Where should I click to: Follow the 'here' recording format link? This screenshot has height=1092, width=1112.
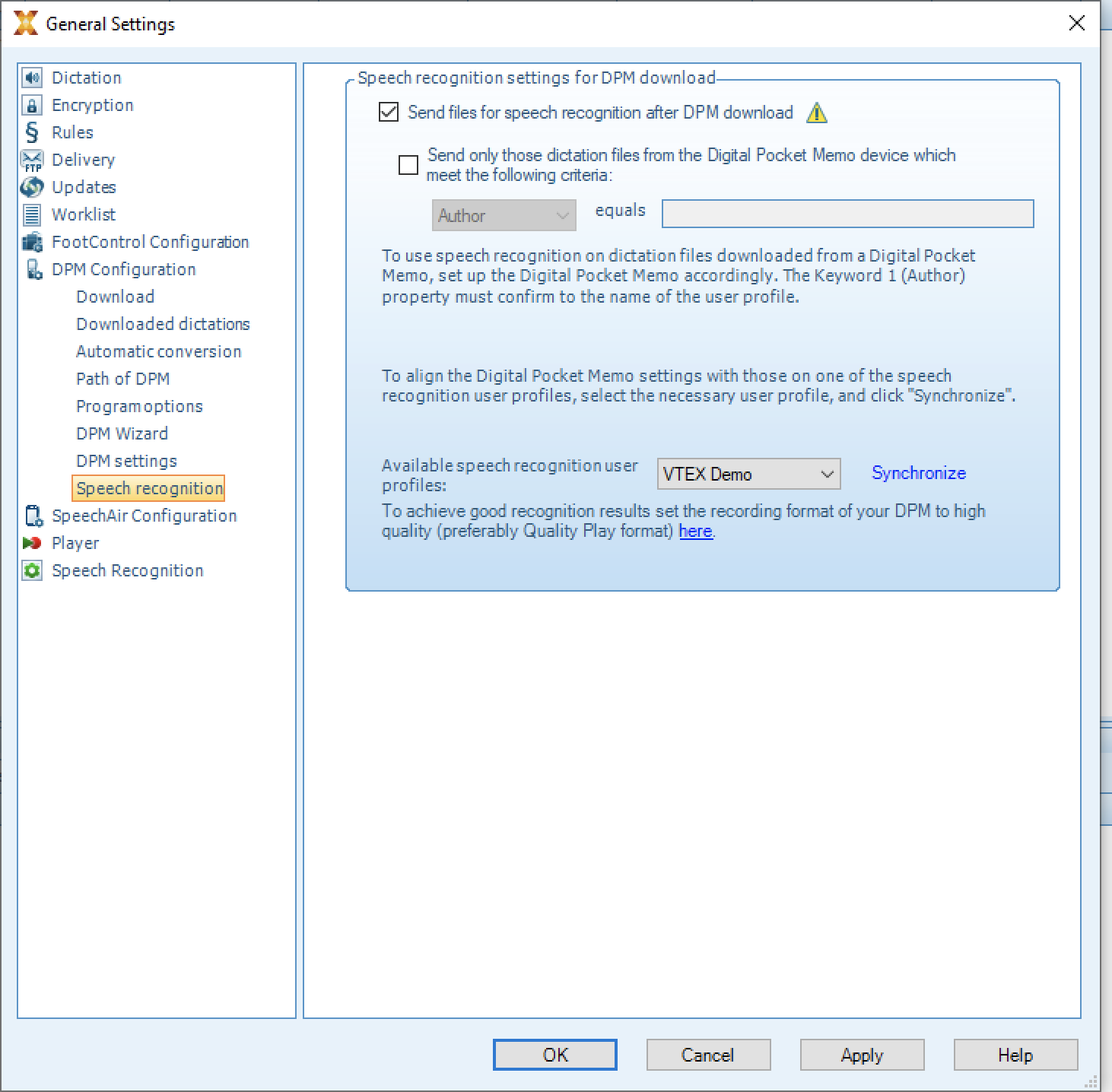pos(695,531)
